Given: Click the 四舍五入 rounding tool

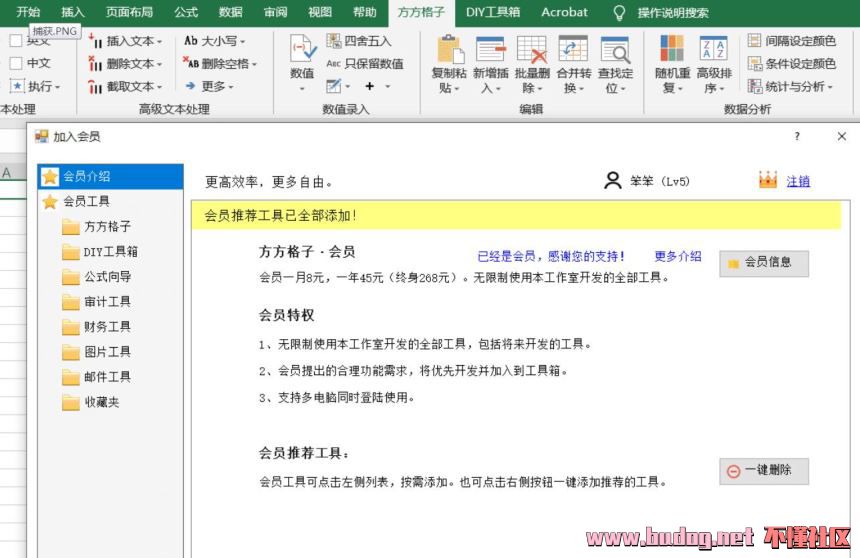Looking at the screenshot, I should pyautogui.click(x=359, y=41).
